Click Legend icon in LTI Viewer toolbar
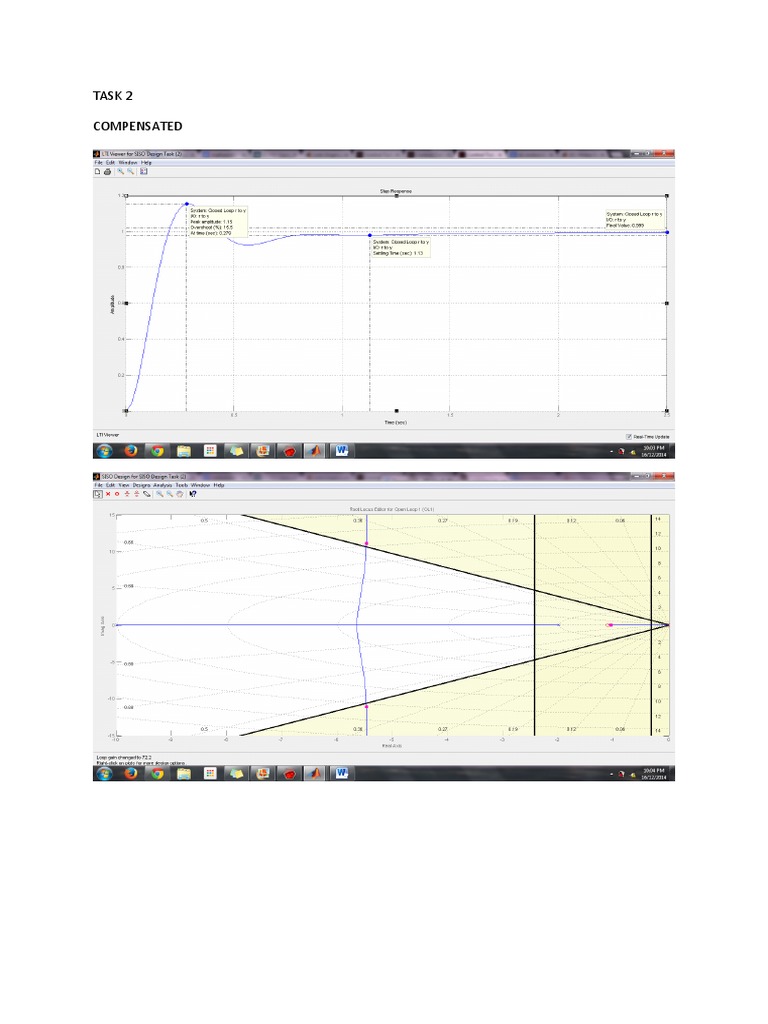This screenshot has height=1024, width=768. click(144, 171)
